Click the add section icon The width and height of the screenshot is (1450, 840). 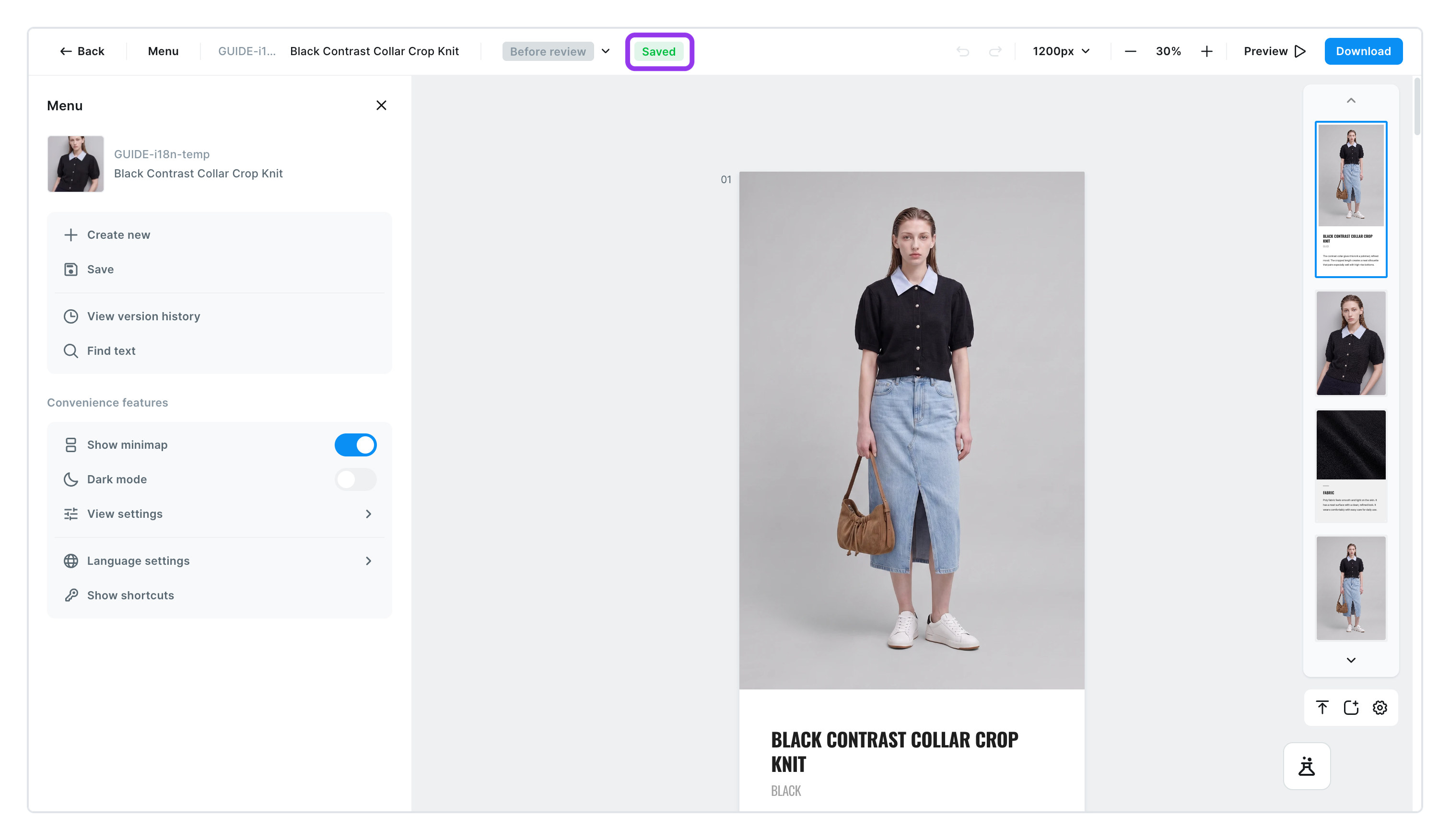coord(1350,708)
